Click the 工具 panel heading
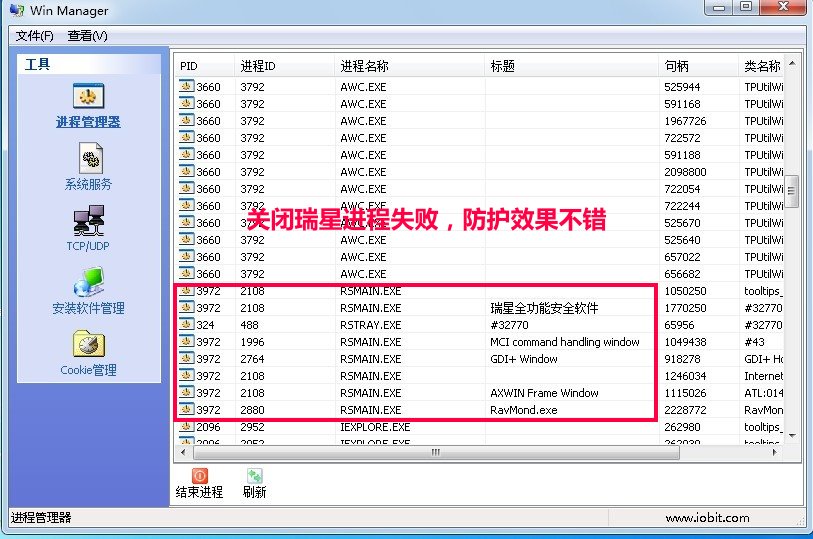 pos(37,64)
